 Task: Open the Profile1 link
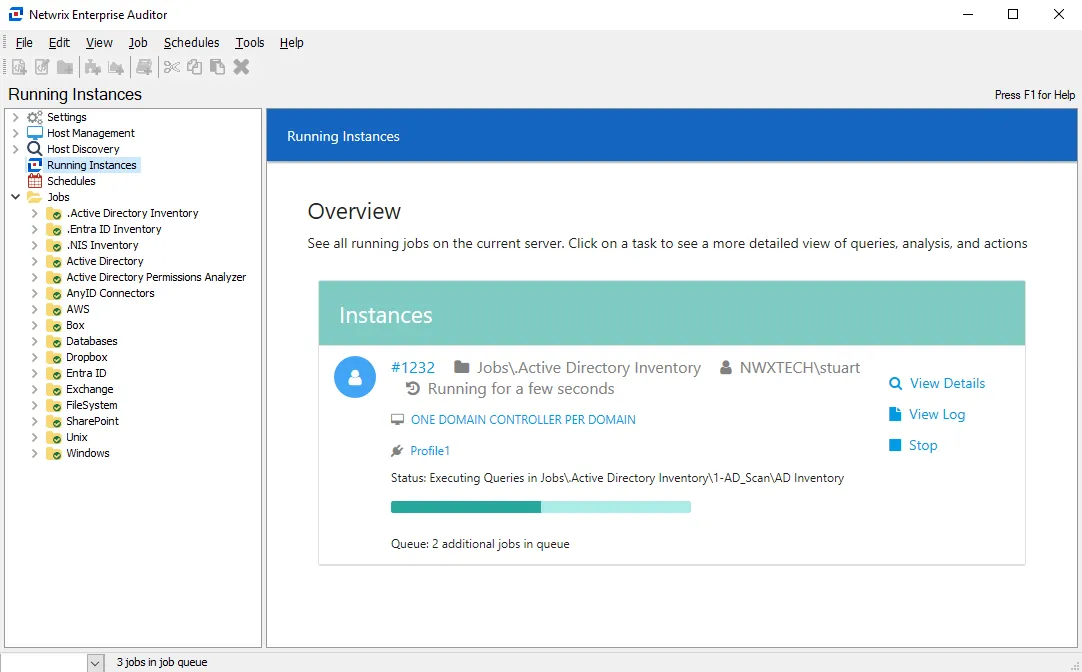(x=430, y=451)
